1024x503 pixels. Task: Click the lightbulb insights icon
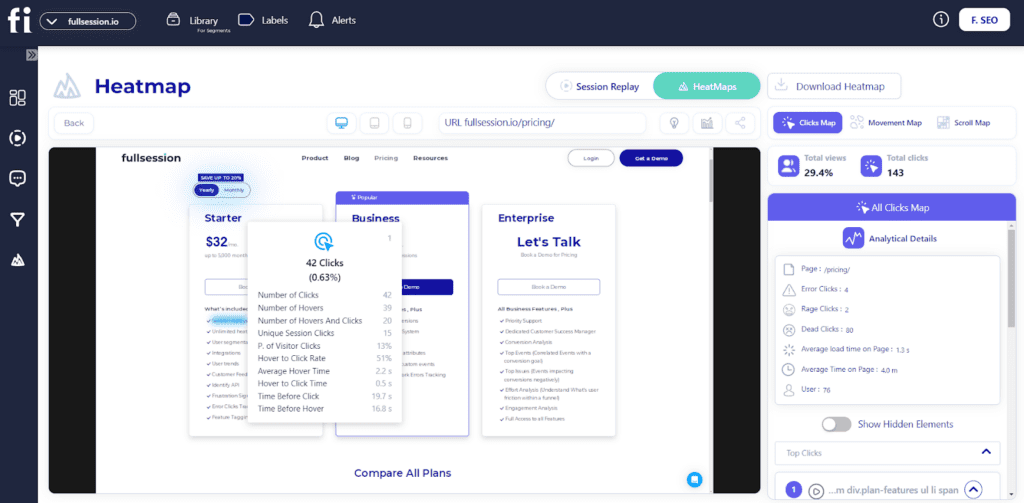coord(675,123)
